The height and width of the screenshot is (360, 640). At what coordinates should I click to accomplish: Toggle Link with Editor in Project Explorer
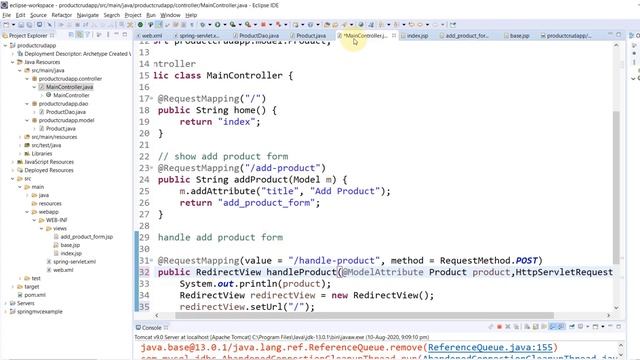80,35
